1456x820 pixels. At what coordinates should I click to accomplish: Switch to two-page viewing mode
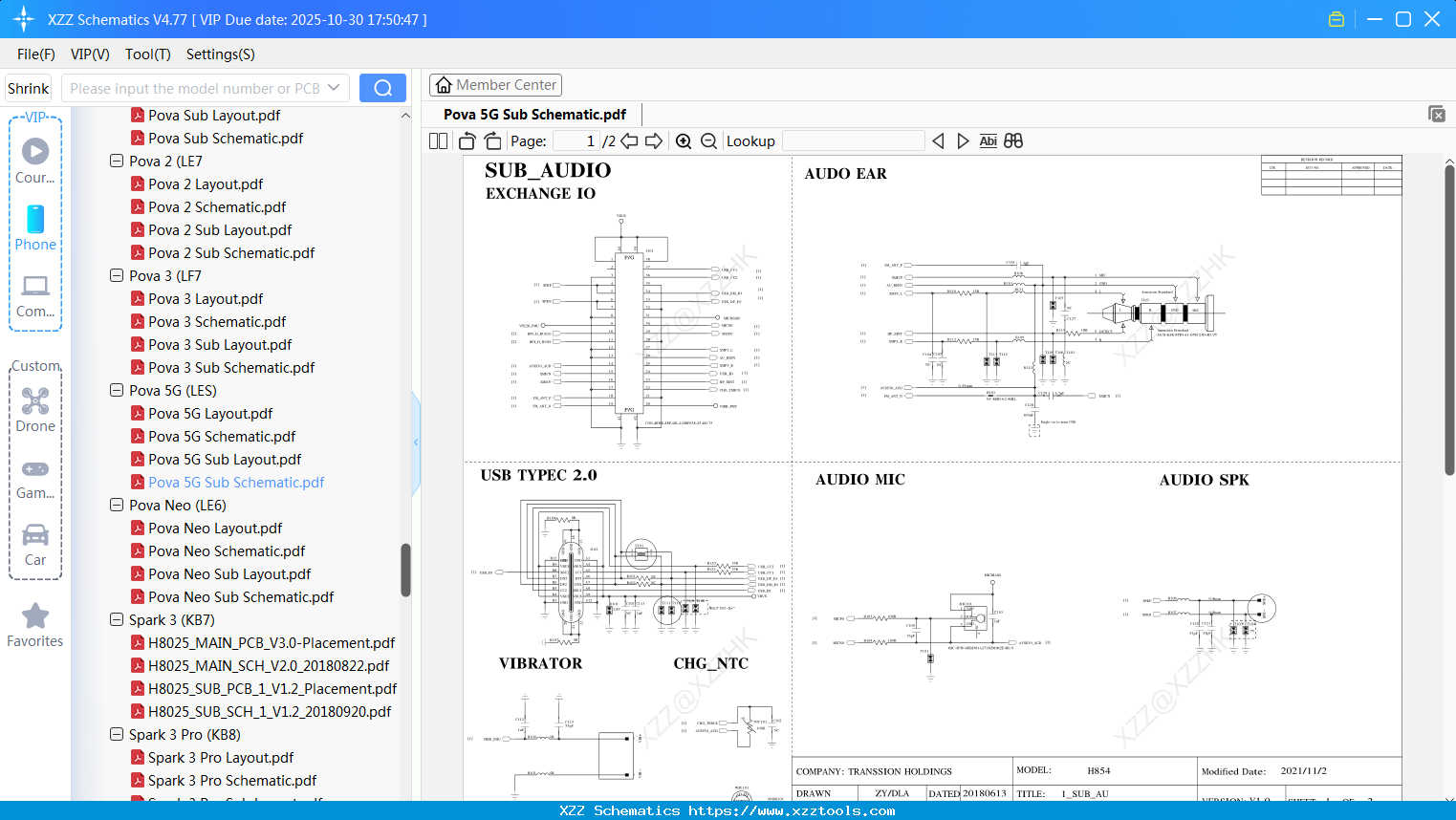[x=437, y=140]
